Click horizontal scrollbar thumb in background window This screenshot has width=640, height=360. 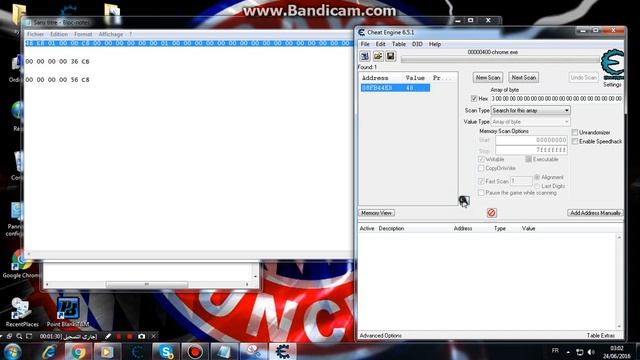tap(147, 284)
